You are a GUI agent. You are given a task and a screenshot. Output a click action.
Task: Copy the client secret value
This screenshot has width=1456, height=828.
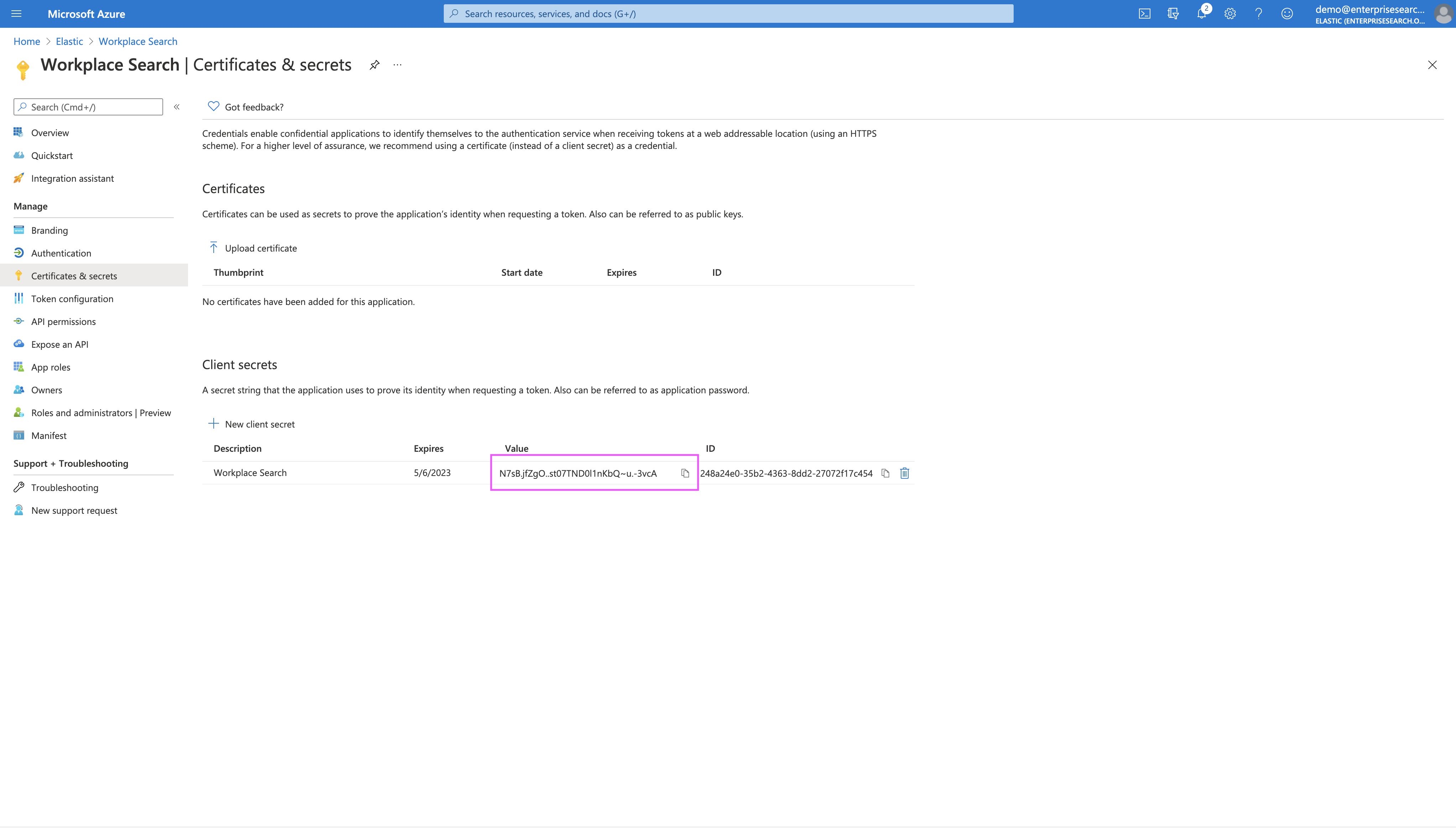click(x=685, y=473)
